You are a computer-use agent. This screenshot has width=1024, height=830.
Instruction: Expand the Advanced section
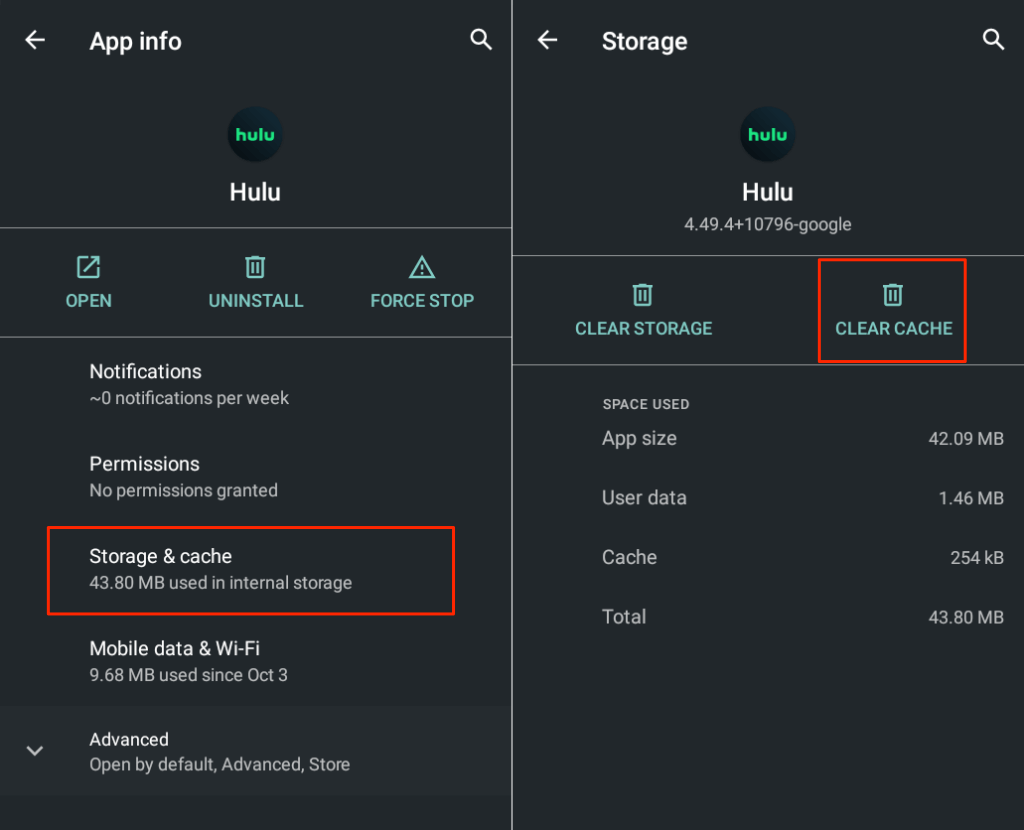click(34, 749)
